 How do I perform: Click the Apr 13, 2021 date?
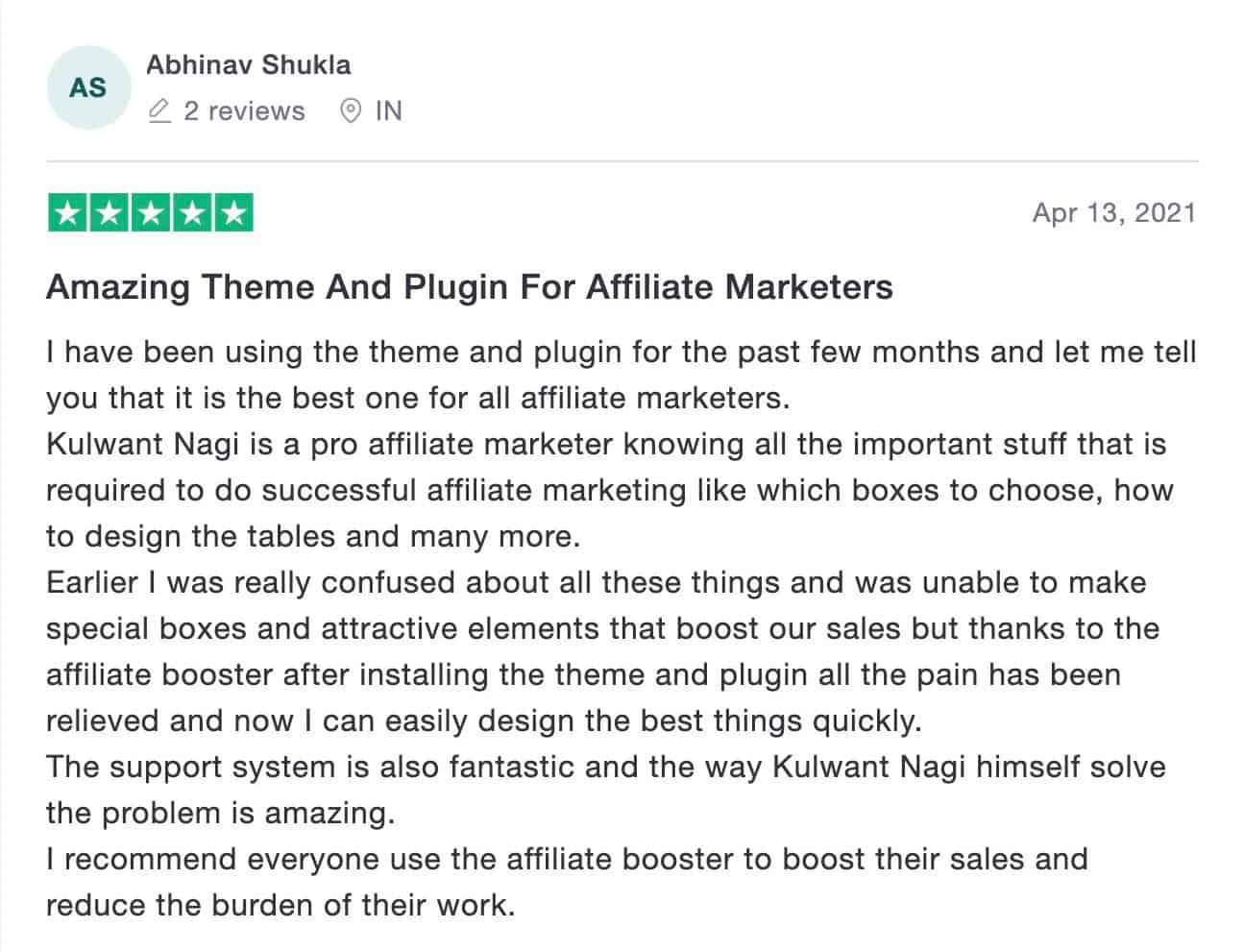tap(1114, 212)
